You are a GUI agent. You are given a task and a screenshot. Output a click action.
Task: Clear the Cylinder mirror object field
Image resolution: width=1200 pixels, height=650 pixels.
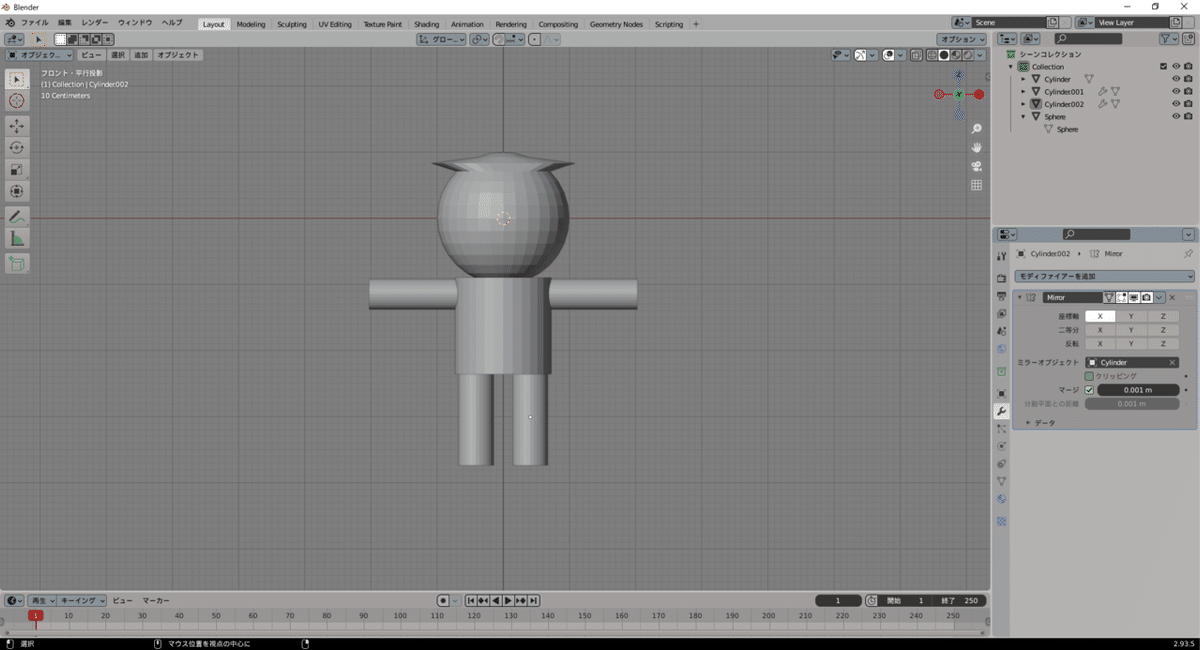1172,363
